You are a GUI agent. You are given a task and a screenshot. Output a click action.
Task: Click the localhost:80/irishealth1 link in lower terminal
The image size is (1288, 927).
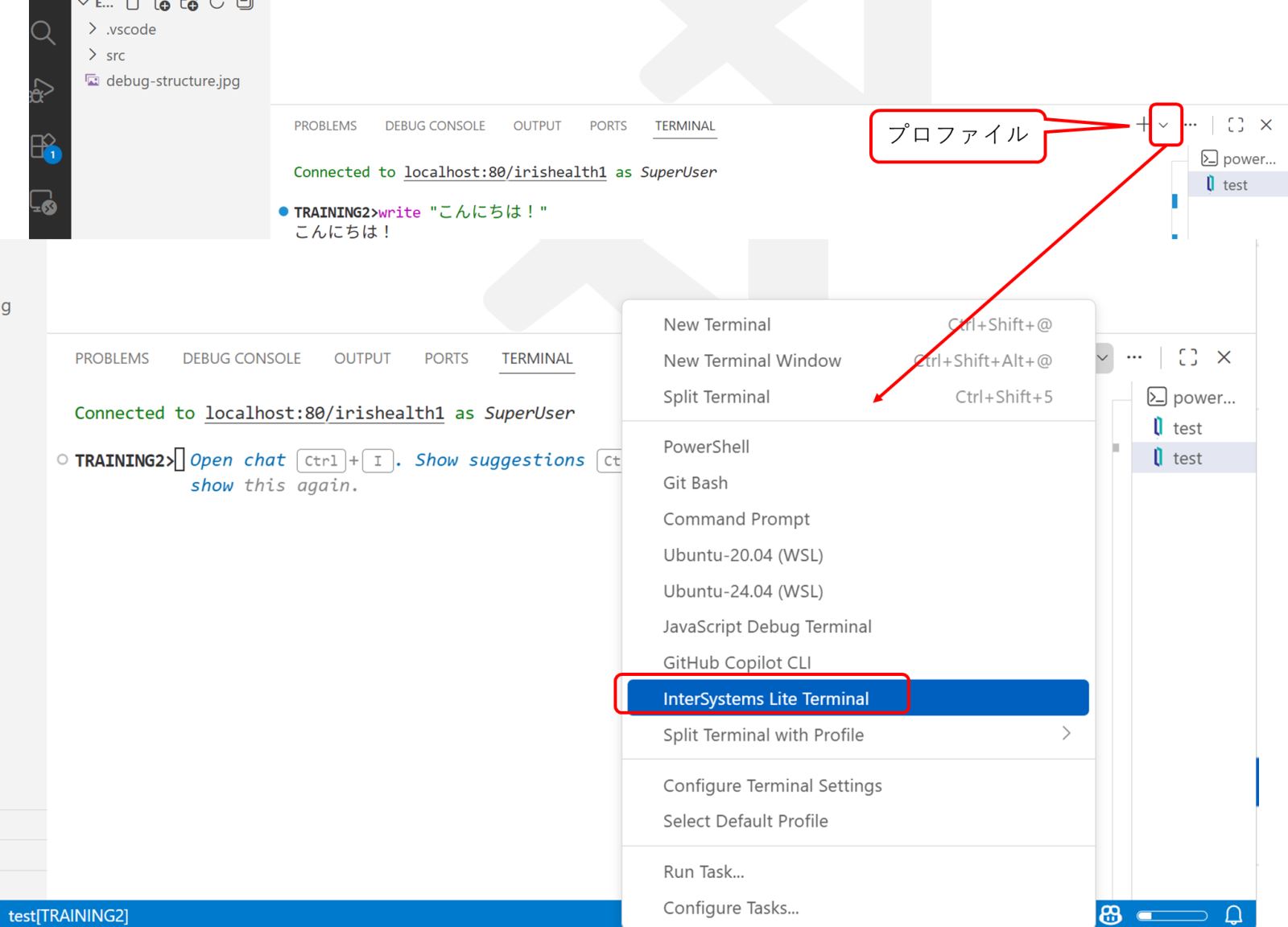(324, 414)
